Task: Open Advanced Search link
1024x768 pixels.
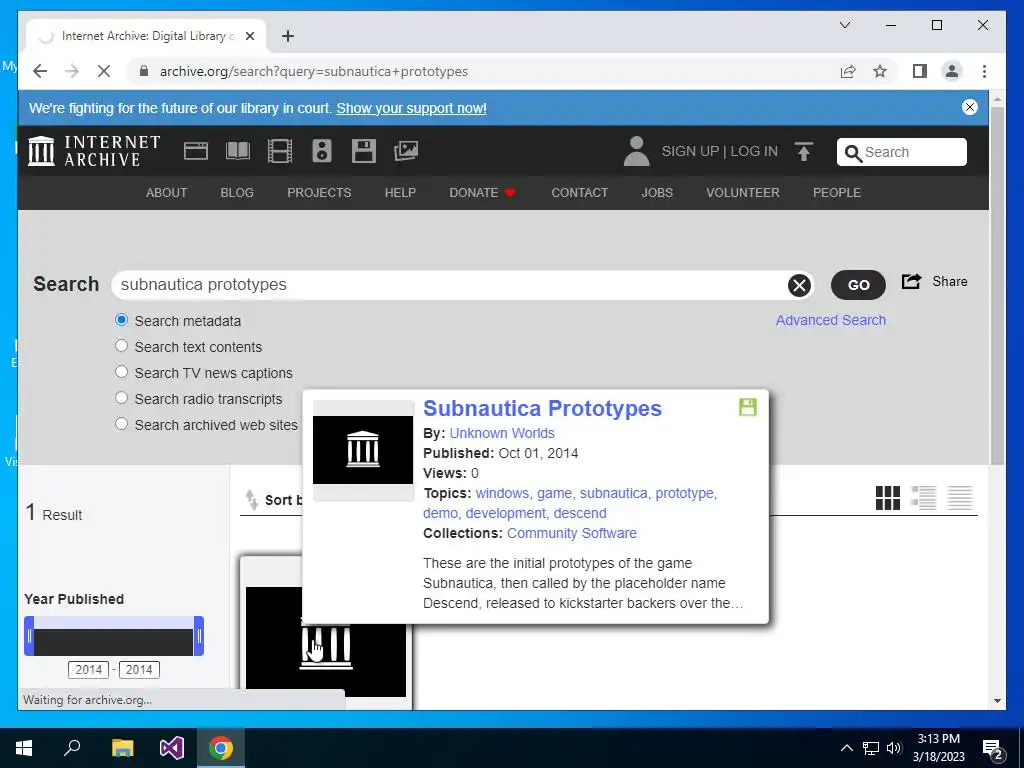Action: pyautogui.click(x=831, y=320)
